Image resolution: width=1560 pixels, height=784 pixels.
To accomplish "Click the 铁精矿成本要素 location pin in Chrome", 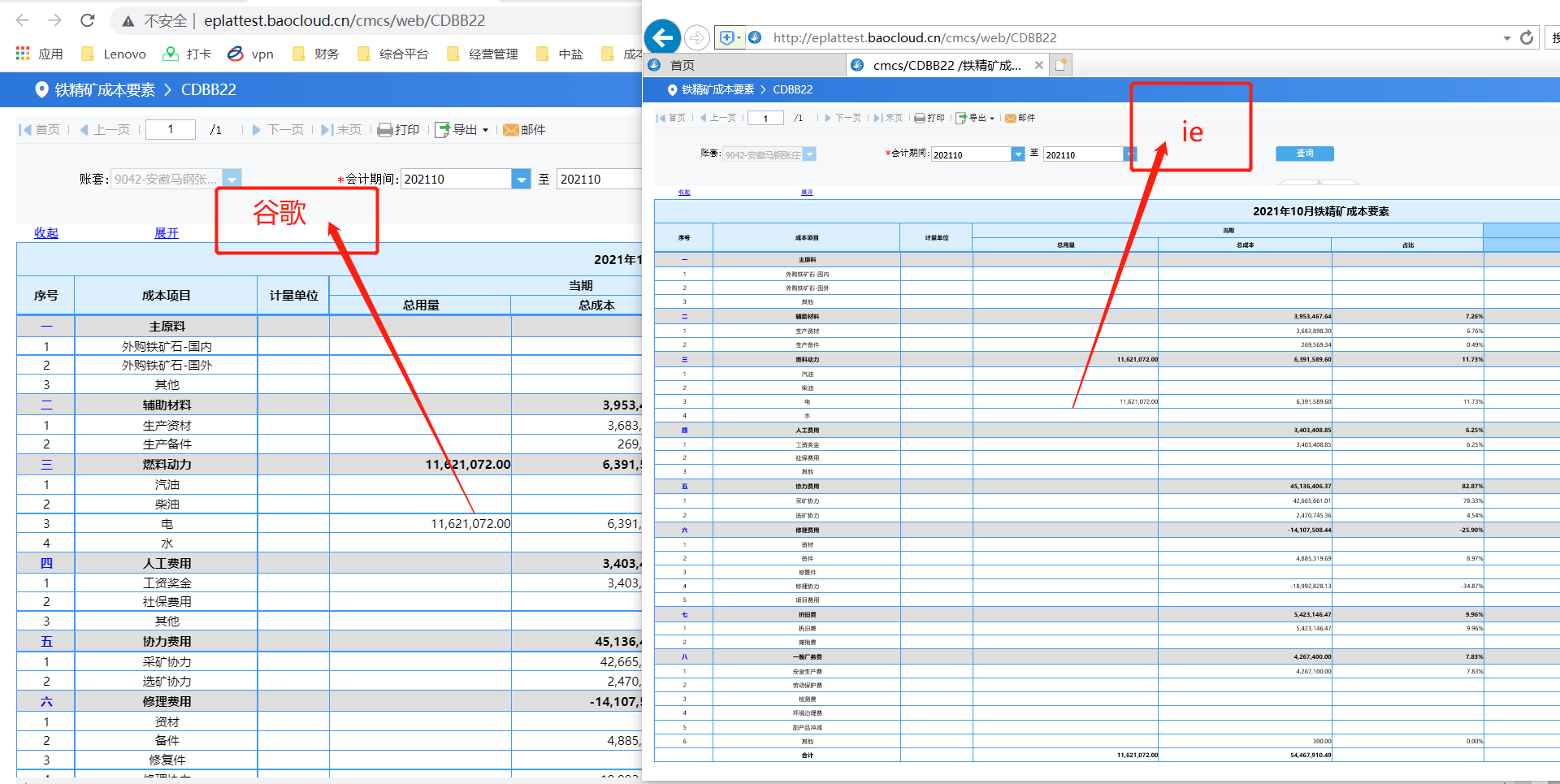I will [41, 89].
